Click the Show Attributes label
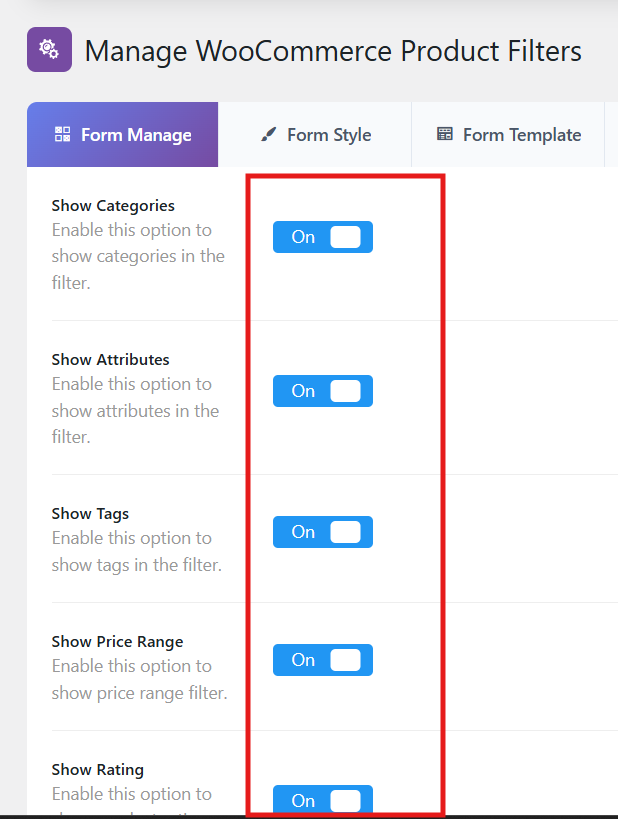Viewport: 618px width, 819px height. pyautogui.click(x=111, y=360)
